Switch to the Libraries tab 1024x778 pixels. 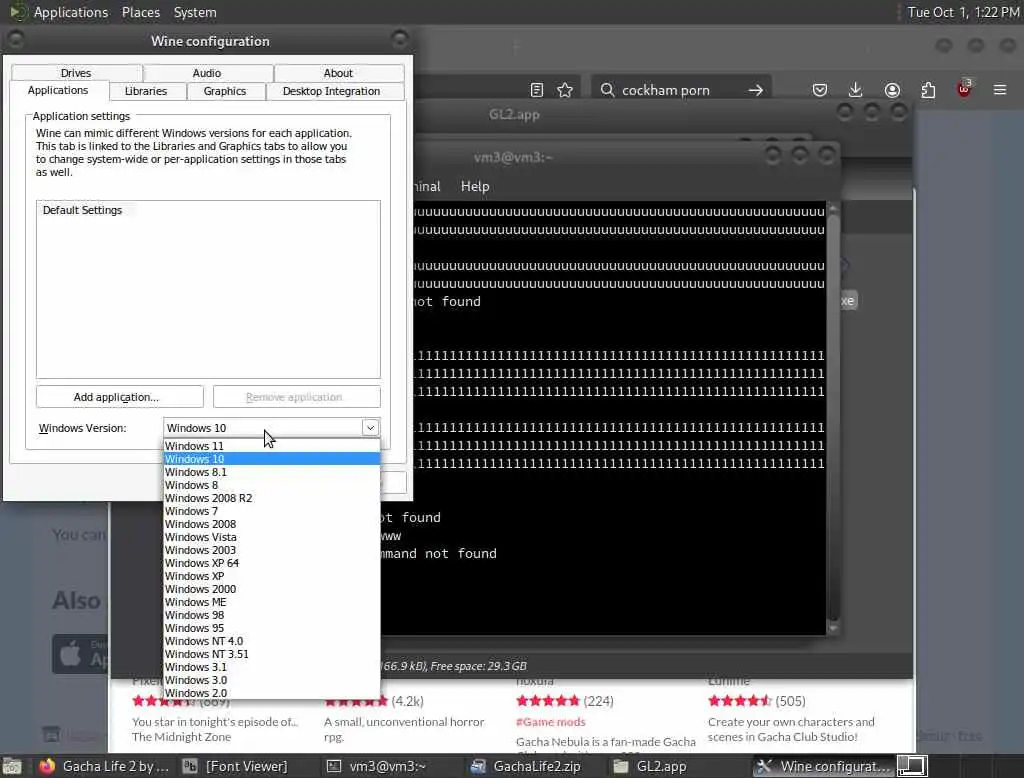[146, 91]
